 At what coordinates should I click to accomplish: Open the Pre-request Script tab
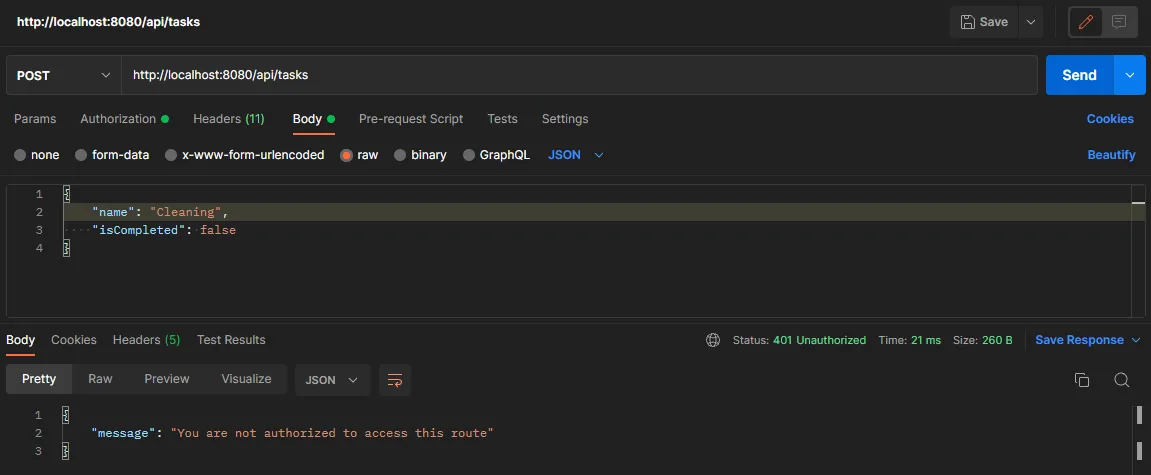[410, 119]
